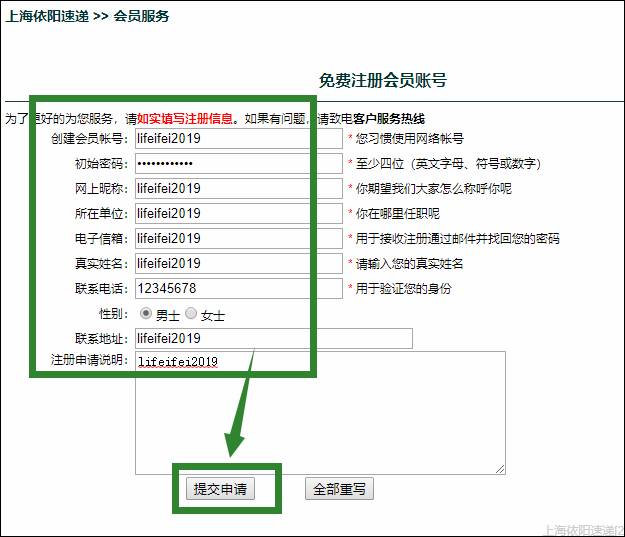This screenshot has width=625, height=537.
Task: Click the 全部重写 reset button
Action: click(x=339, y=489)
